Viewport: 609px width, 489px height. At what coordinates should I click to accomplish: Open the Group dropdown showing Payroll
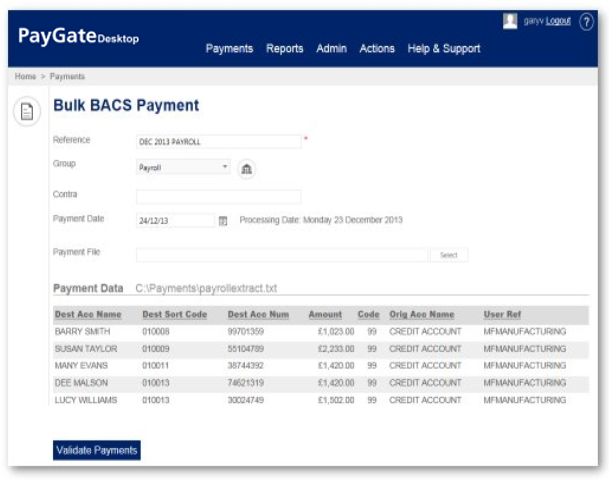(x=183, y=167)
